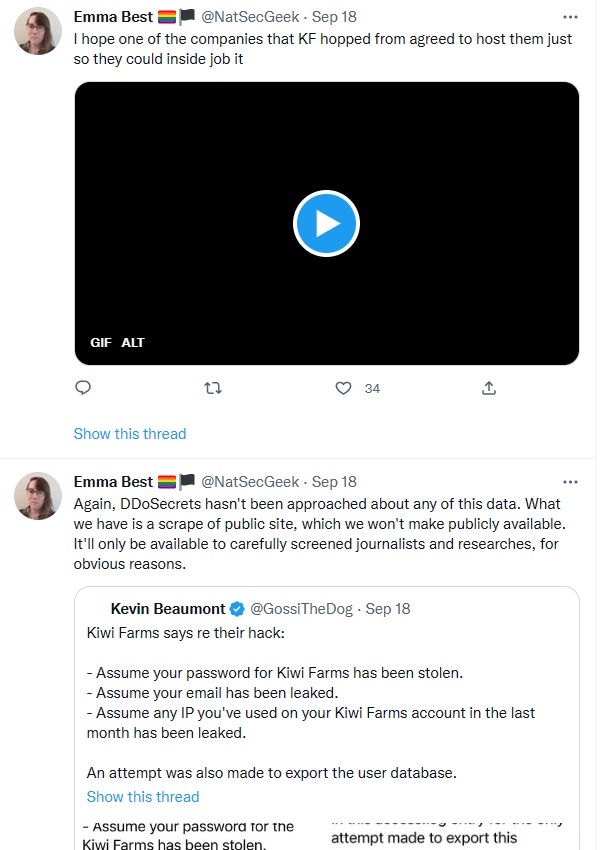Image resolution: width=601 pixels, height=850 pixels.
Task: Open Emma Best's avatar on second tweet
Action: pyautogui.click(x=38, y=495)
